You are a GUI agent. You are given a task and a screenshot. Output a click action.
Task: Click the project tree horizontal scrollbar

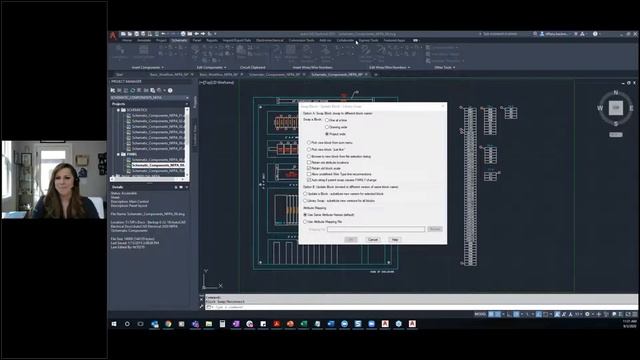(x=148, y=179)
